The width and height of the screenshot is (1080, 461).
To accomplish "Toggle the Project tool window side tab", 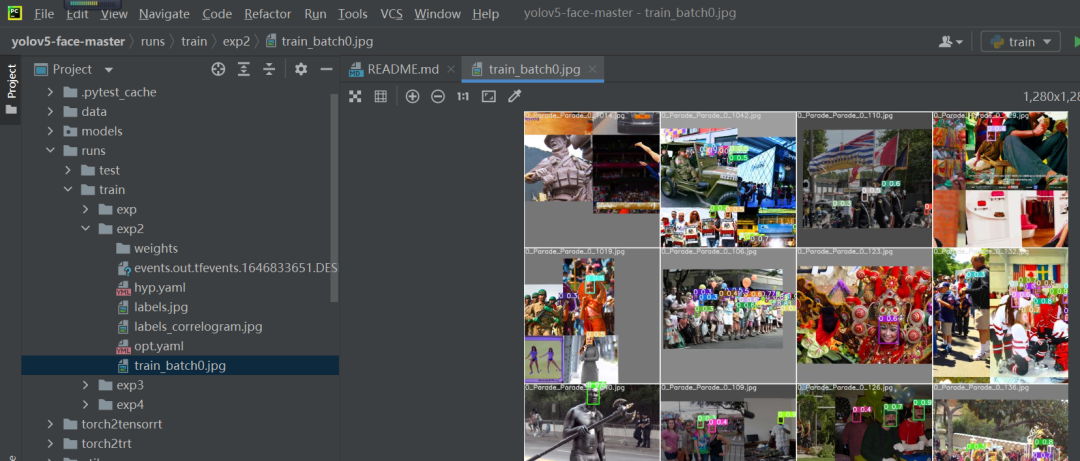I will coord(11,88).
